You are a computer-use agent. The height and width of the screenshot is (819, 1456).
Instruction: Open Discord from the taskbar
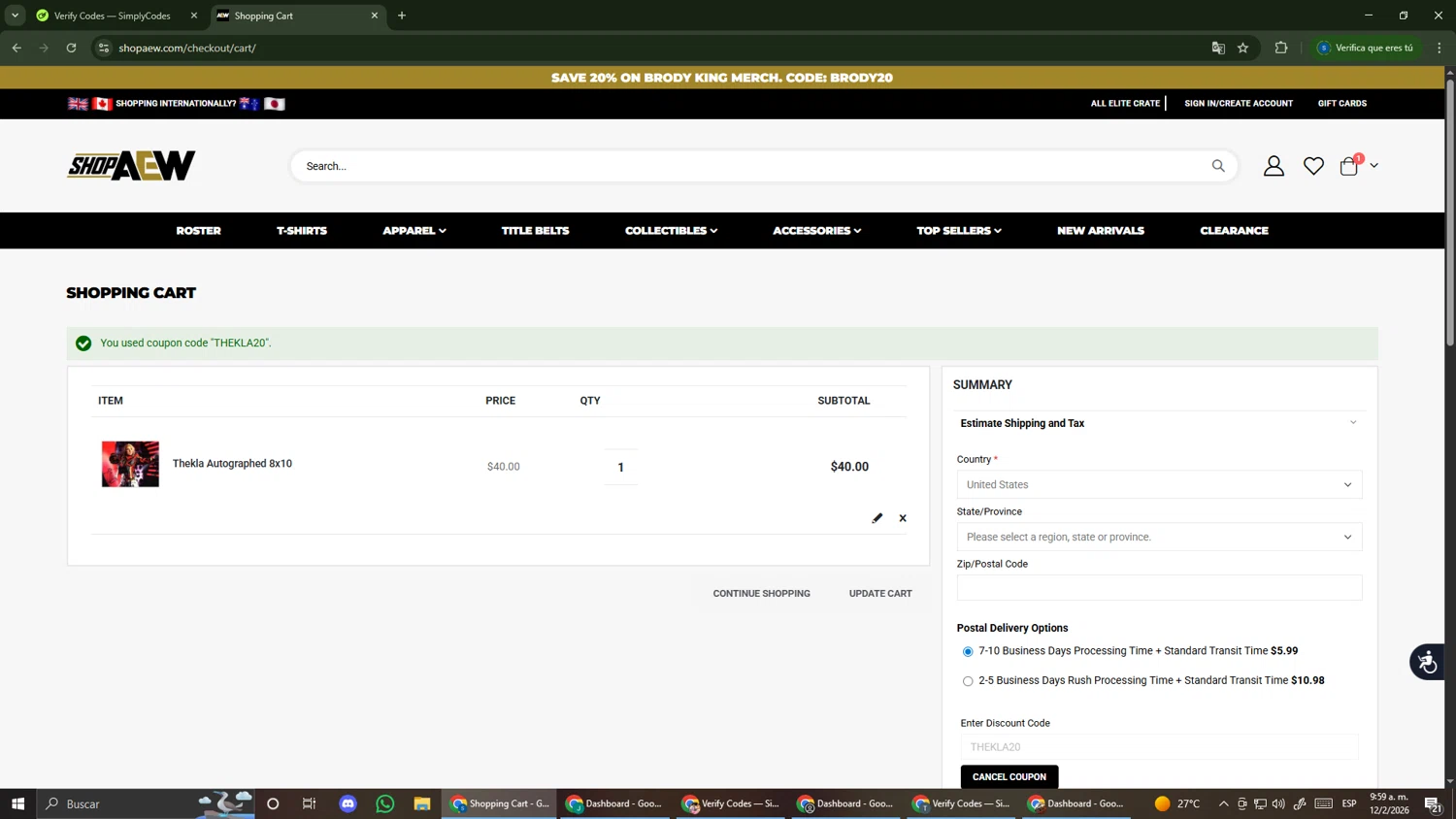coord(348,803)
